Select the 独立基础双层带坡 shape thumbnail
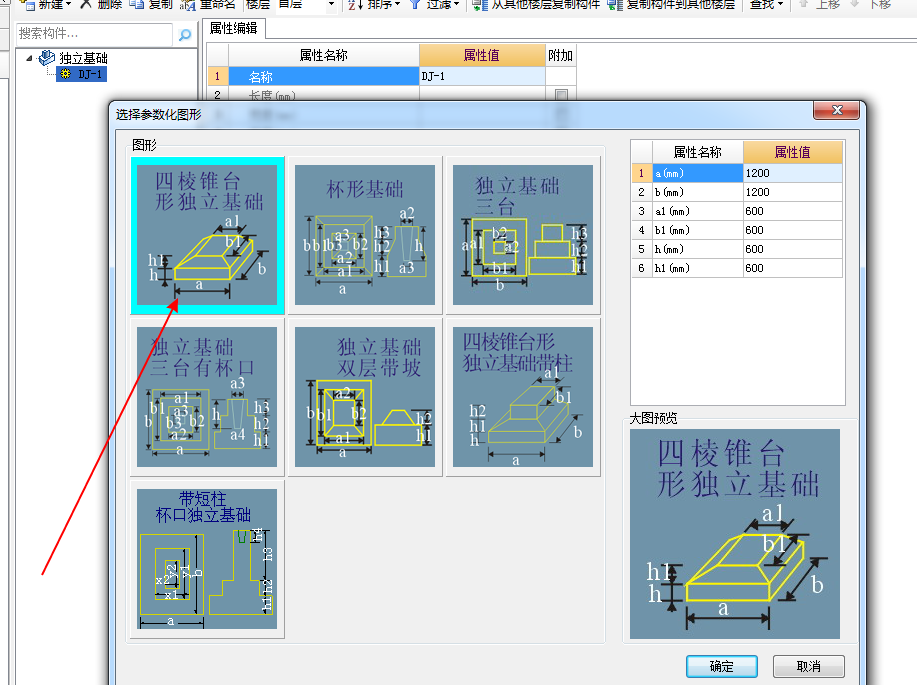This screenshot has height=685, width=917. [365, 397]
